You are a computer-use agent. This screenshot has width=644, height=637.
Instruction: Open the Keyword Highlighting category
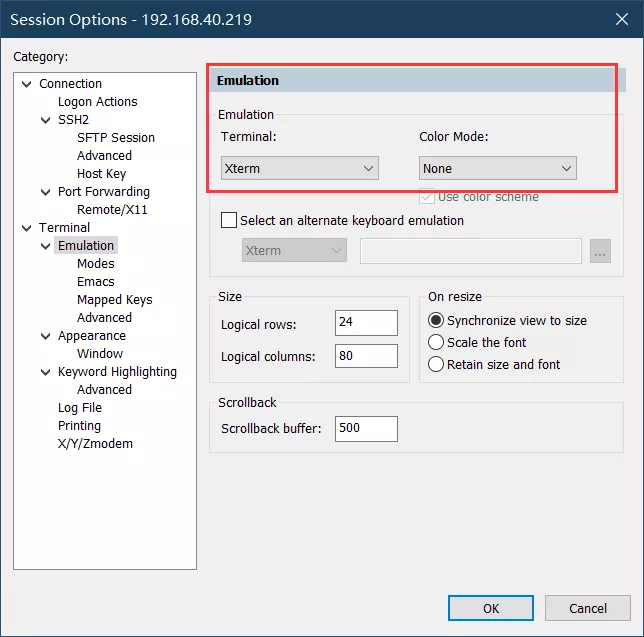point(117,372)
